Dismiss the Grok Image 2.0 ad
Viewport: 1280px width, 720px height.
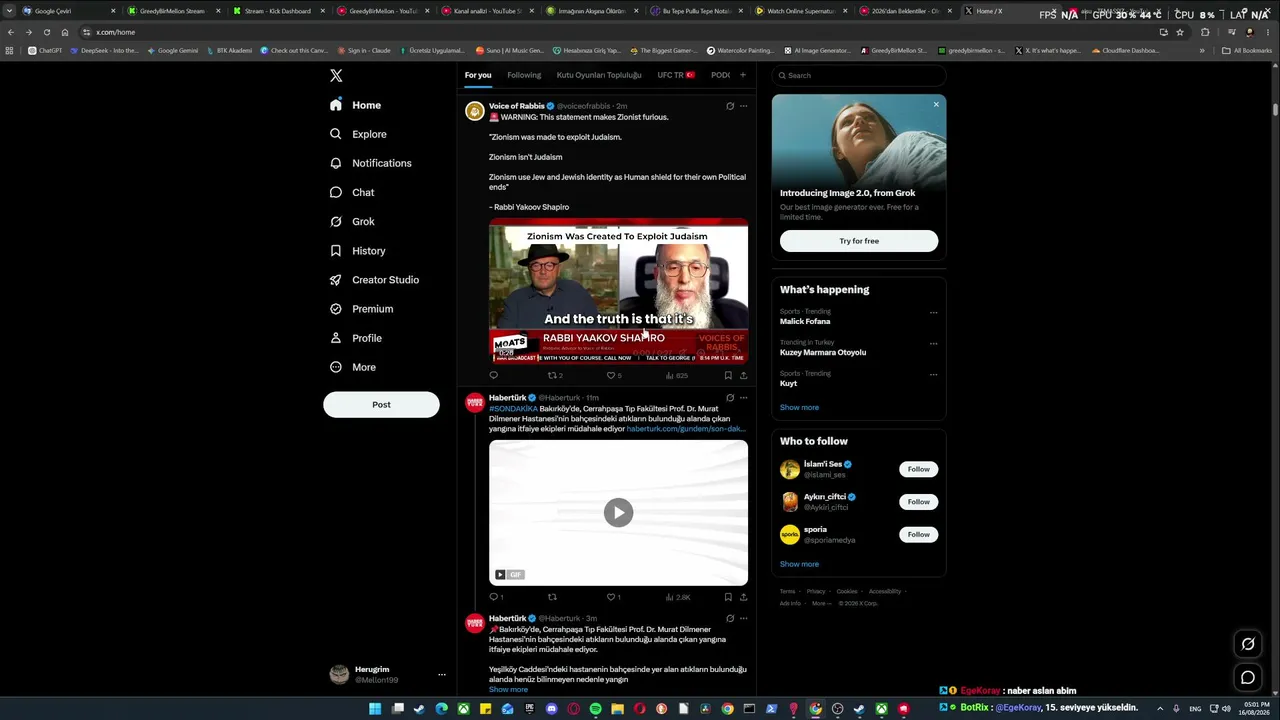[936, 104]
